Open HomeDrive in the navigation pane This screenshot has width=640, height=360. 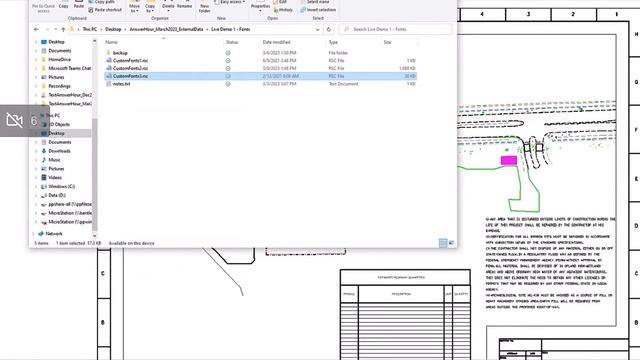pyautogui.click(x=60, y=60)
